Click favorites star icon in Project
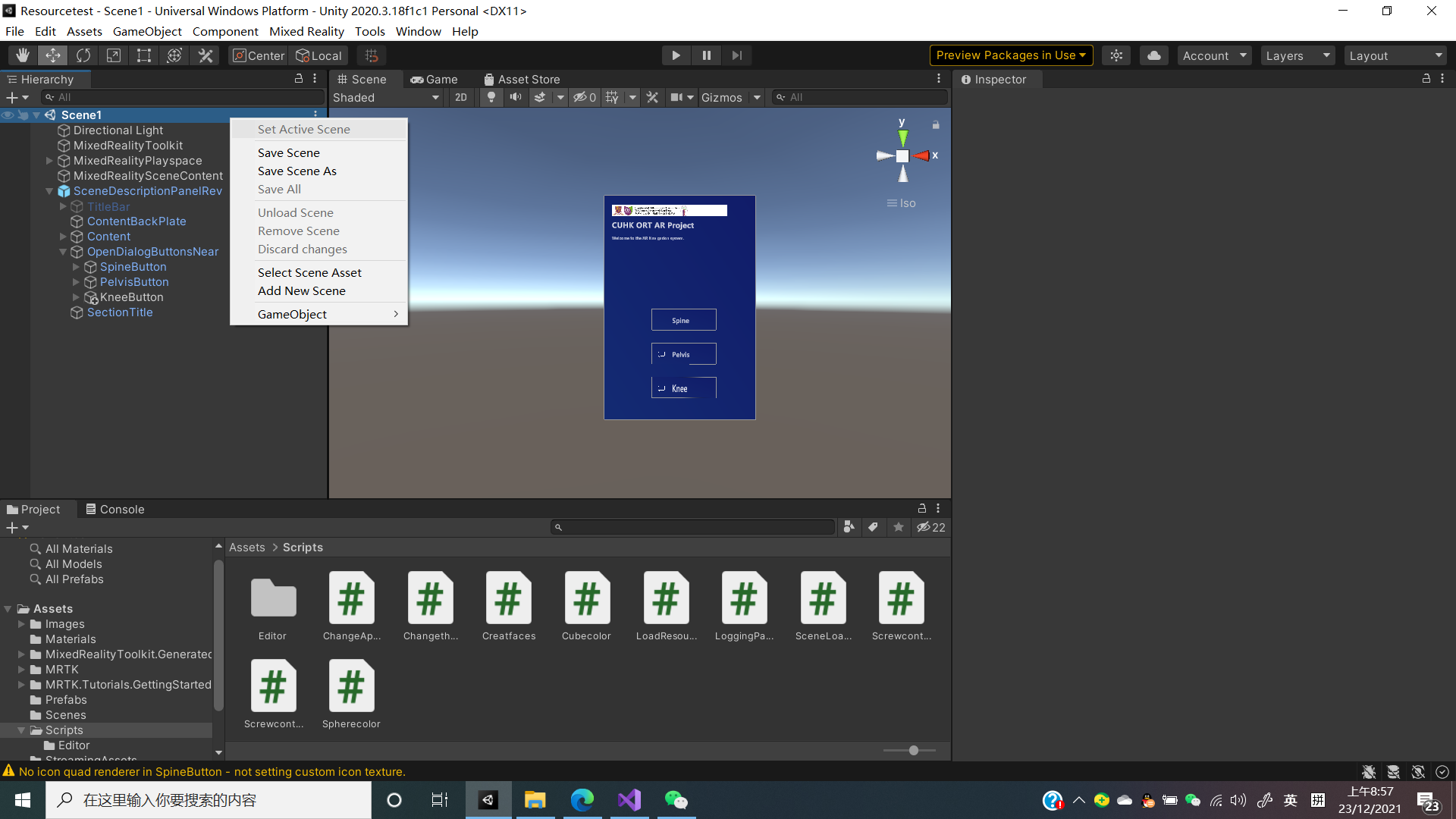The image size is (1456, 819). point(899,527)
